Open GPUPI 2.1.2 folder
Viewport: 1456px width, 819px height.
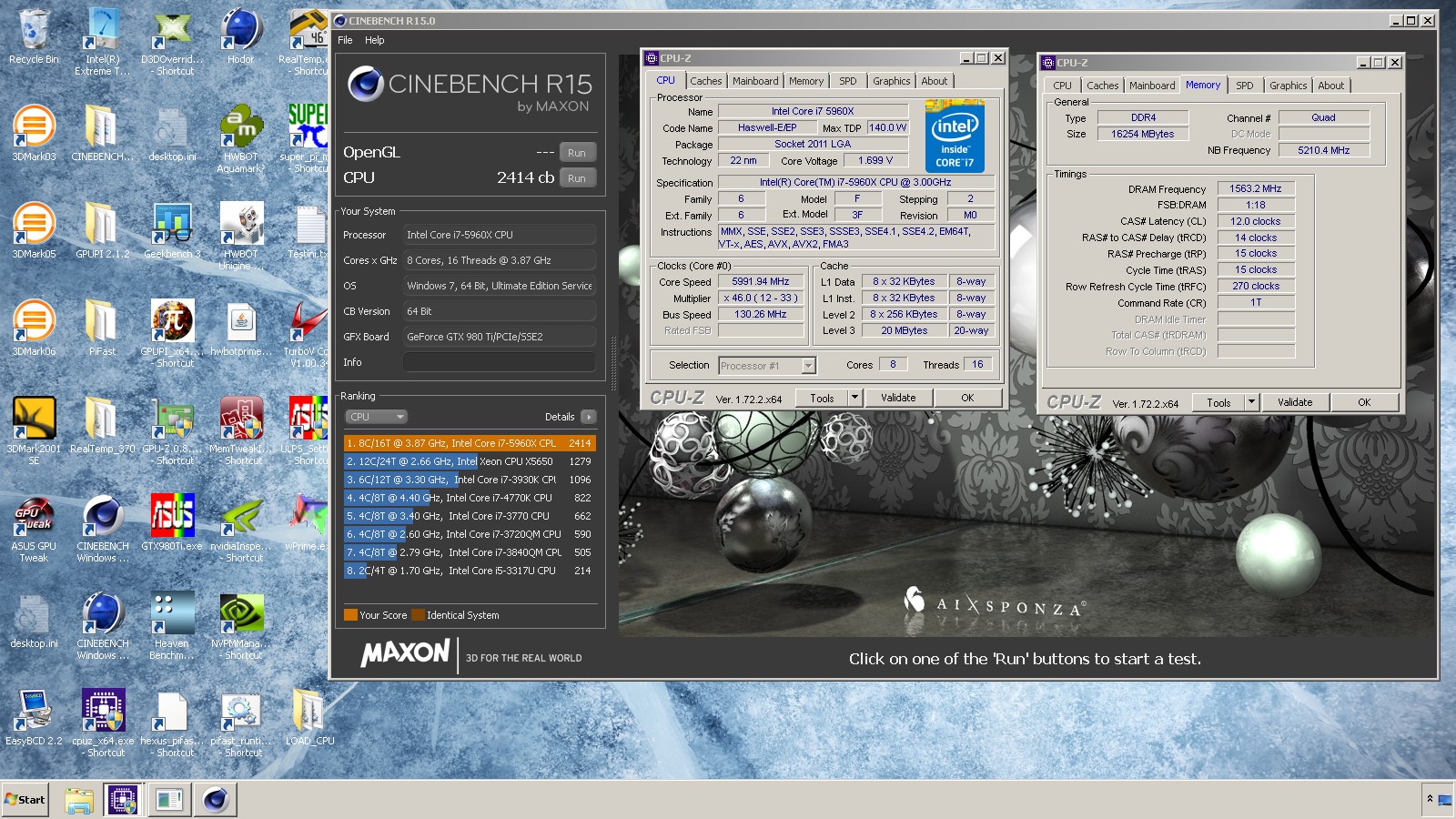pyautogui.click(x=102, y=230)
